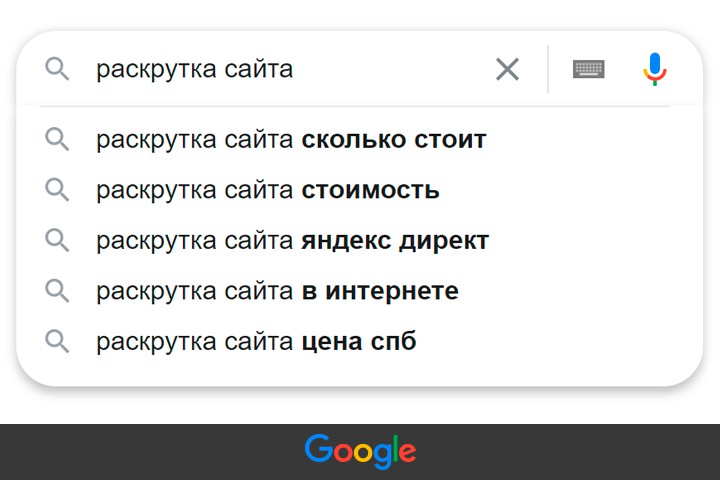This screenshot has height=480, width=720.
Task: Click the magnifier icon in the search box
Action: [58, 69]
